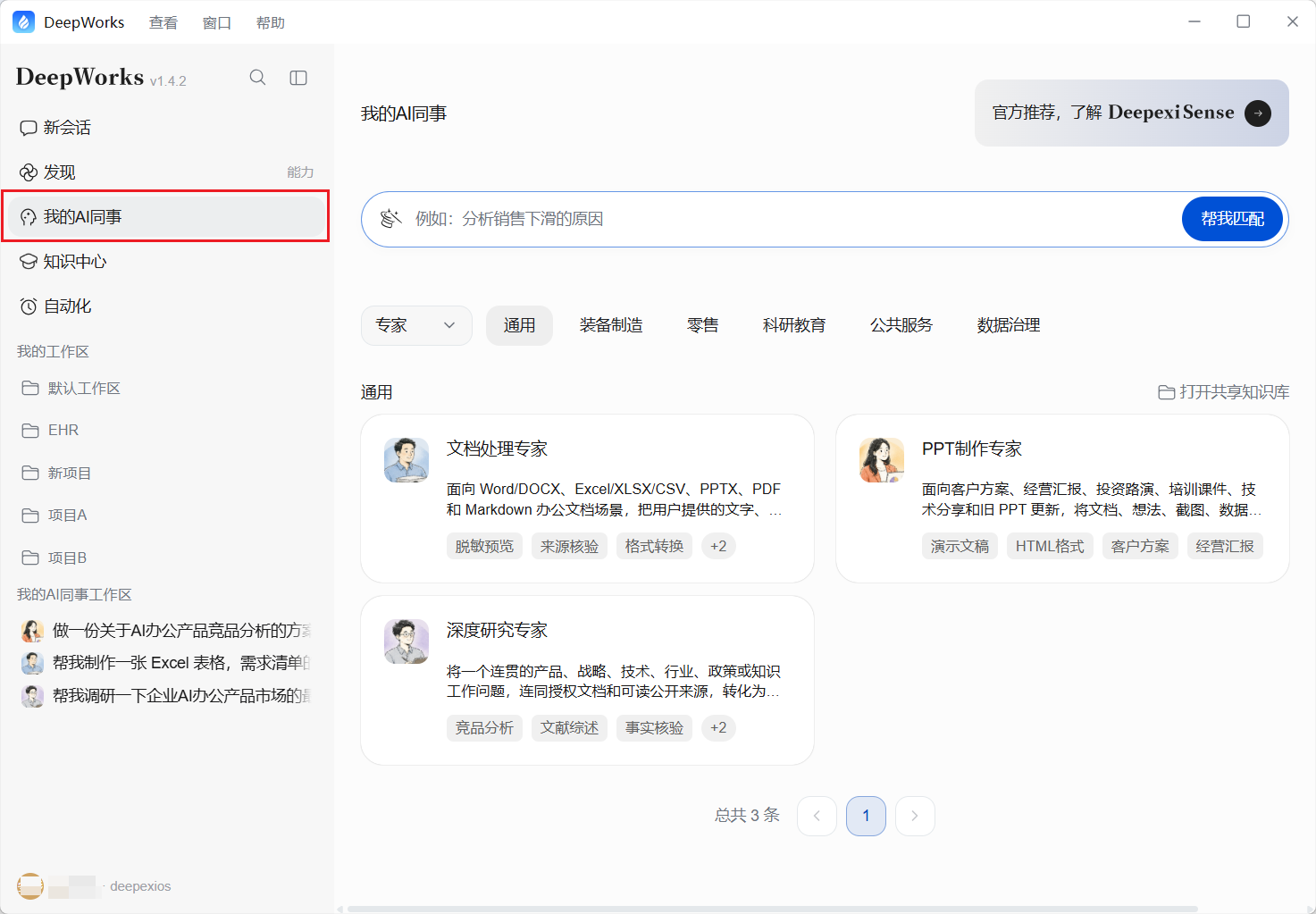The height and width of the screenshot is (914, 1316).
Task: Click the 帮我匹配 button
Action: coord(1232,219)
